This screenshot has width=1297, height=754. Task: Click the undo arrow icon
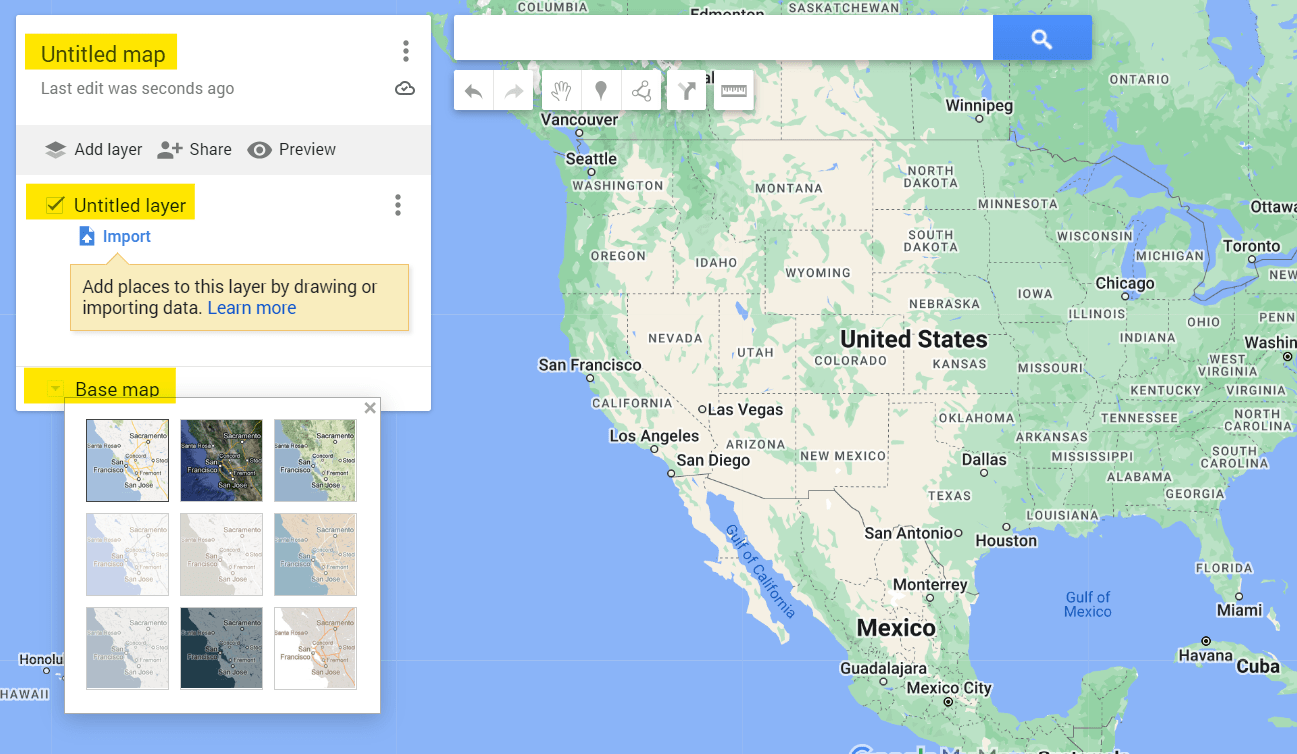474,91
